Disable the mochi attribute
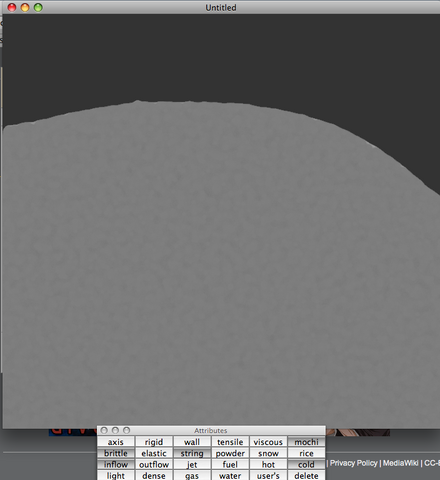This screenshot has width=440, height=480. tap(306, 442)
